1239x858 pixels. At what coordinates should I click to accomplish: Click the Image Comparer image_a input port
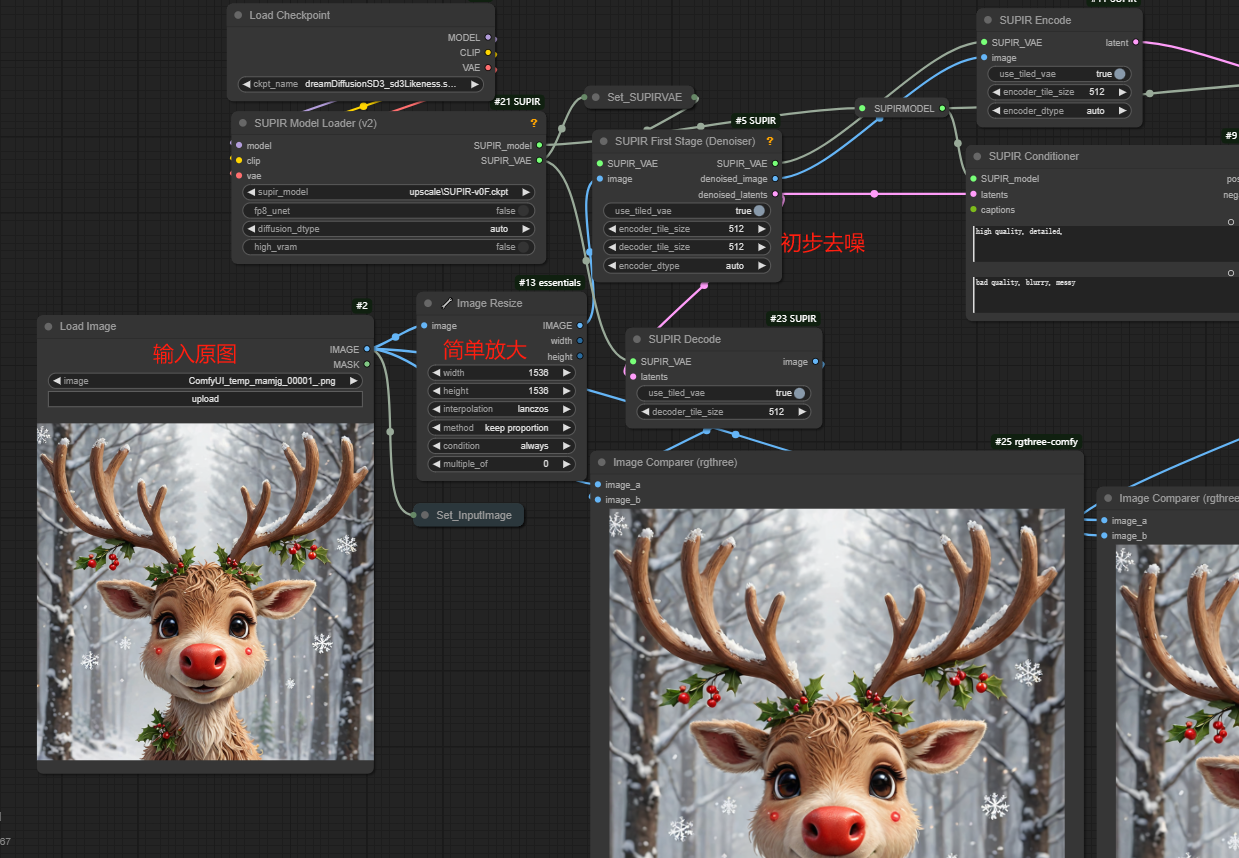pyautogui.click(x=598, y=485)
